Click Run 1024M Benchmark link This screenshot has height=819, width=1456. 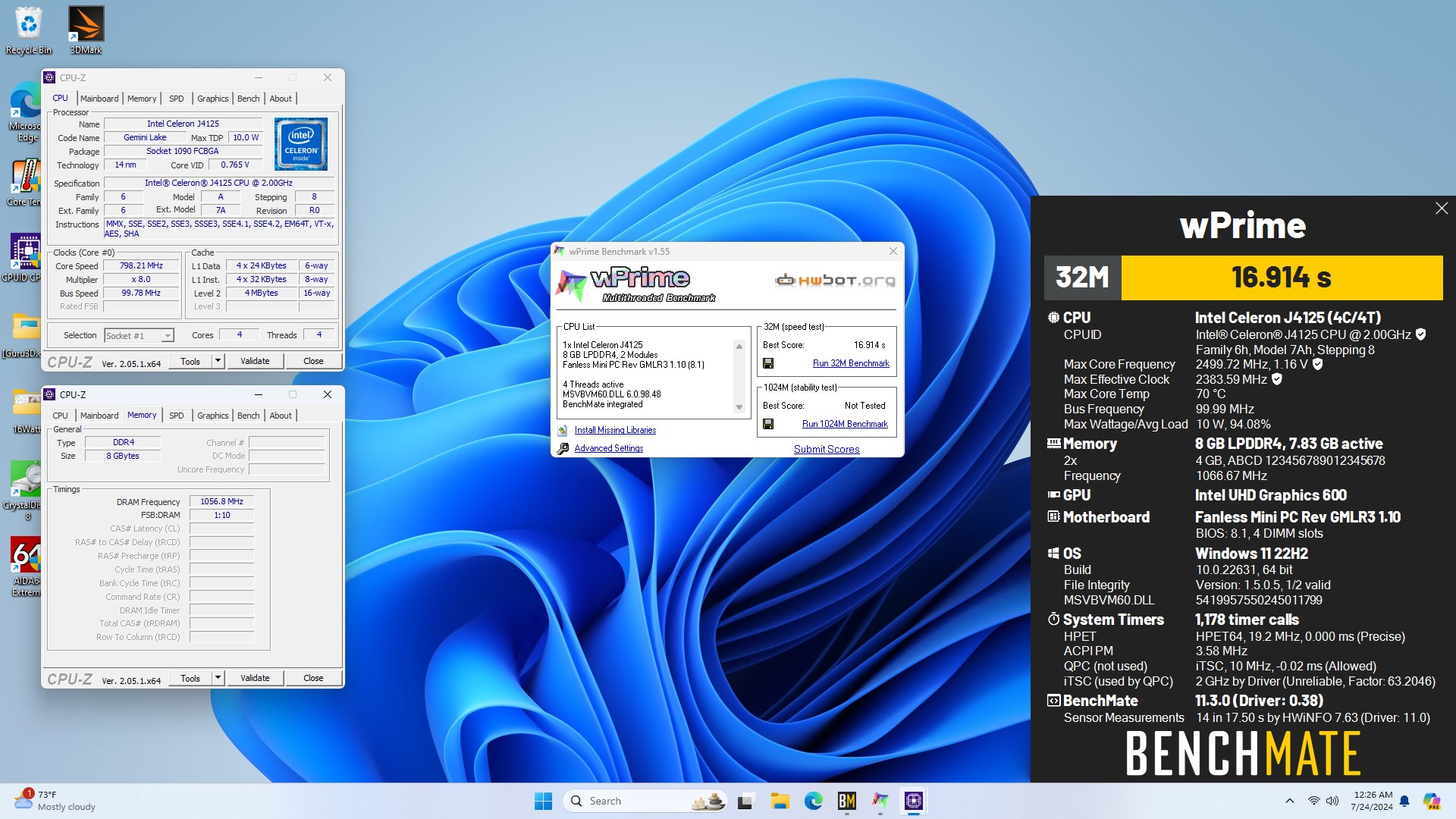(x=845, y=424)
